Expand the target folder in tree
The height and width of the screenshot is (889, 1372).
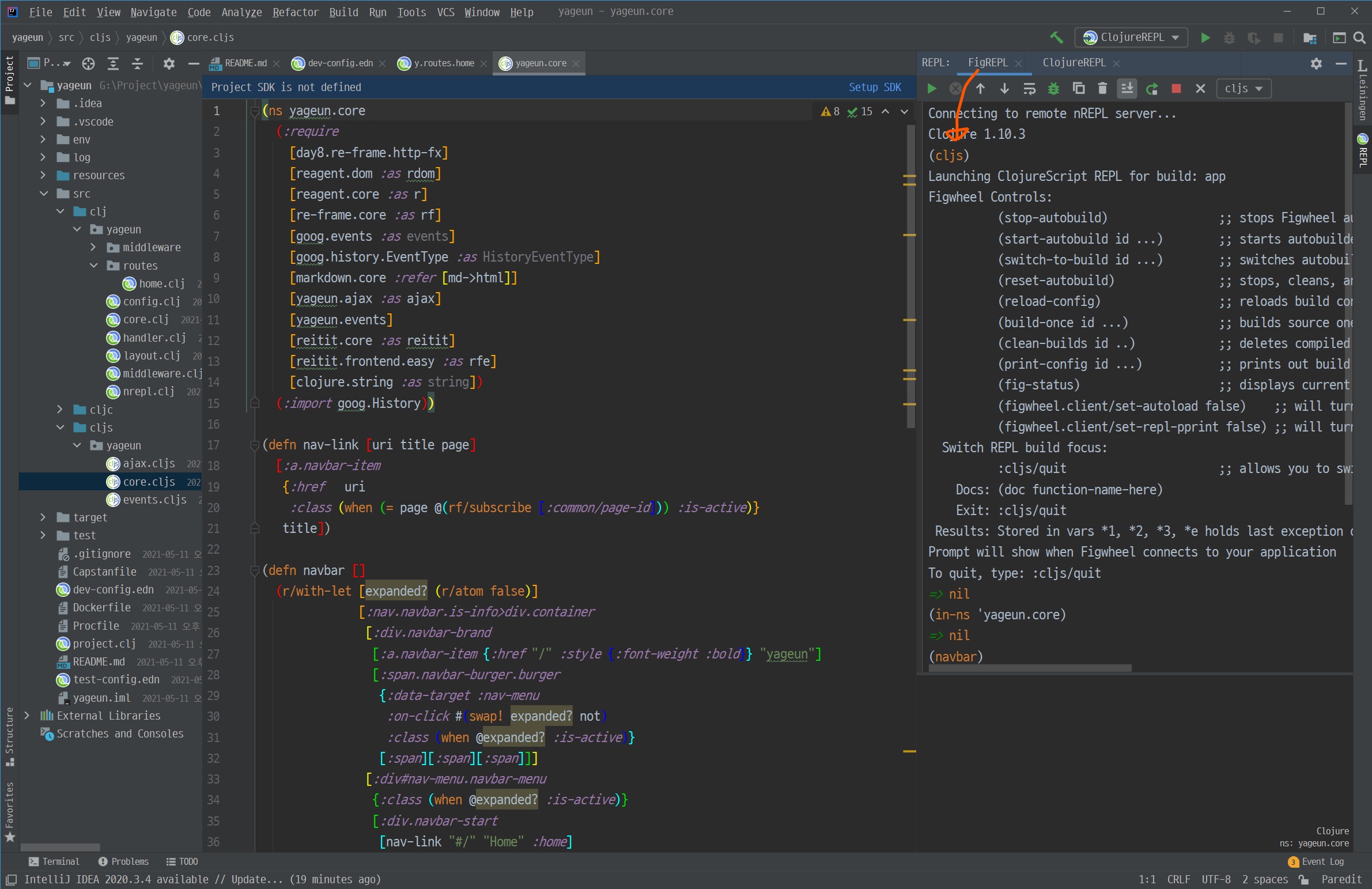coord(43,517)
